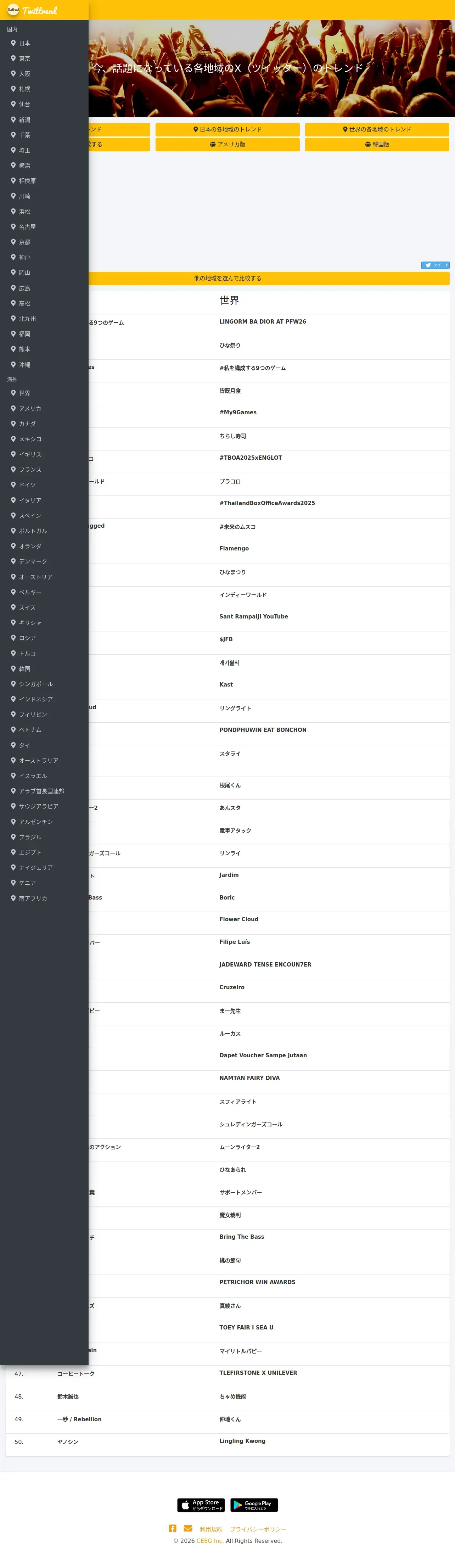Open the 利用規約 footer link
This screenshot has height=1568, width=455.
[211, 1529]
